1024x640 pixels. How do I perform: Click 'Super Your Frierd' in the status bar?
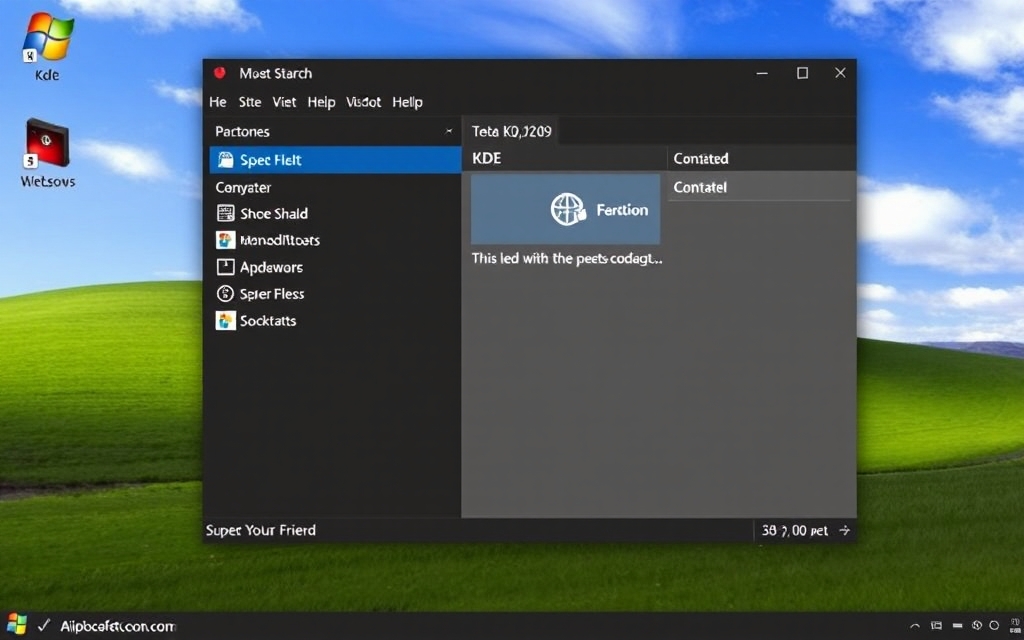point(261,530)
